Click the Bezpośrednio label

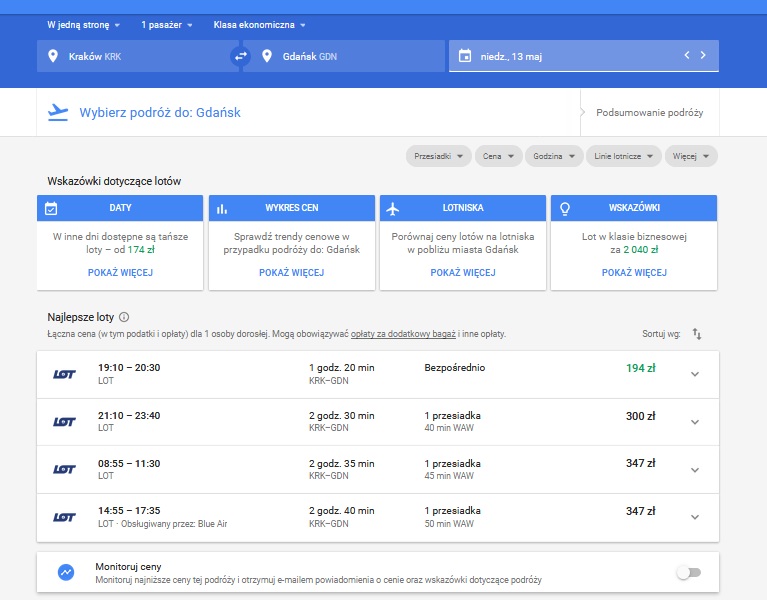click(454, 368)
